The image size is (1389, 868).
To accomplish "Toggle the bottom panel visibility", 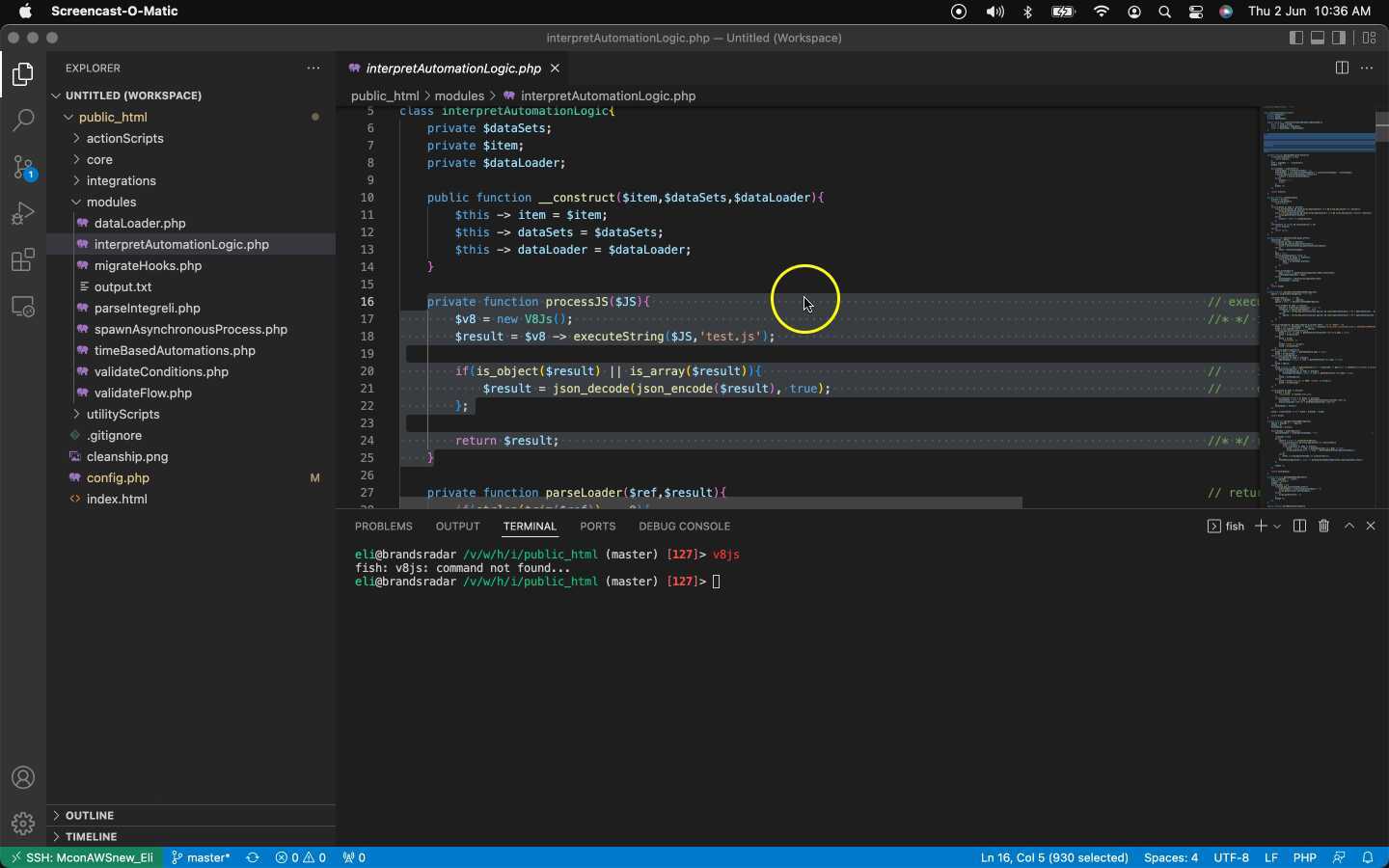I will [x=1317, y=39].
